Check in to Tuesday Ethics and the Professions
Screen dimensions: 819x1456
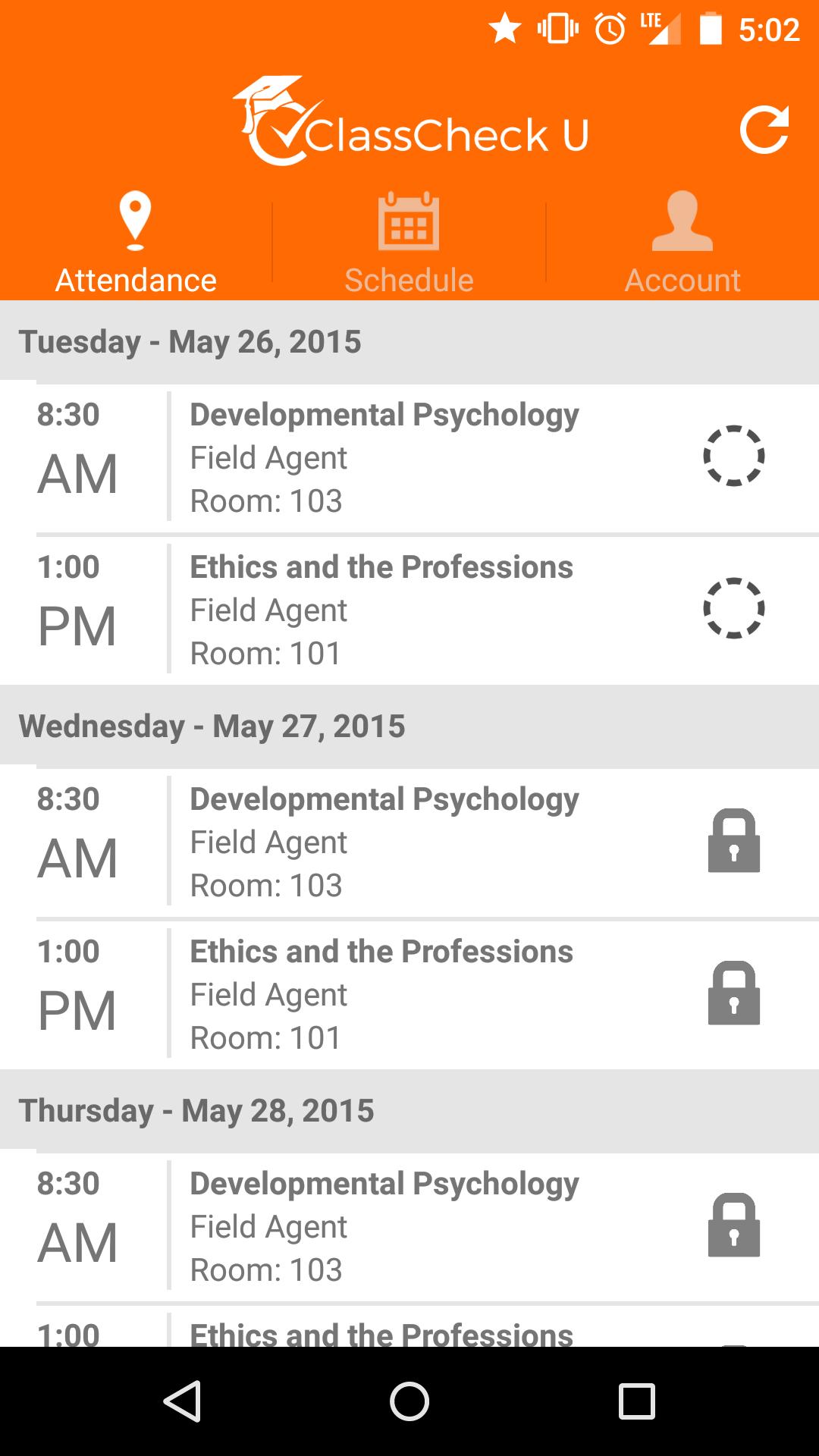pos(733,608)
